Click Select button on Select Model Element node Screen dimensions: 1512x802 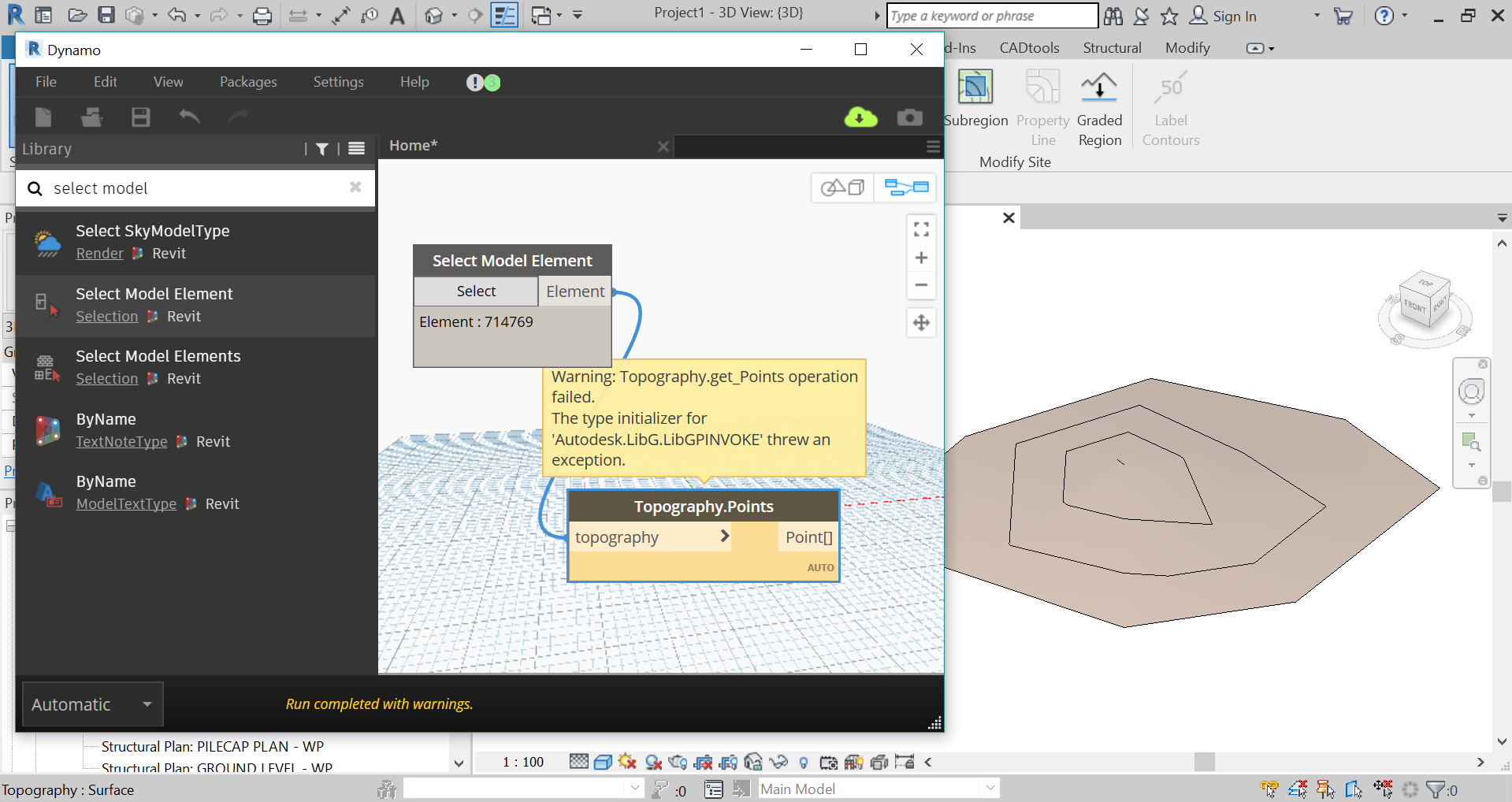pyautogui.click(x=476, y=291)
